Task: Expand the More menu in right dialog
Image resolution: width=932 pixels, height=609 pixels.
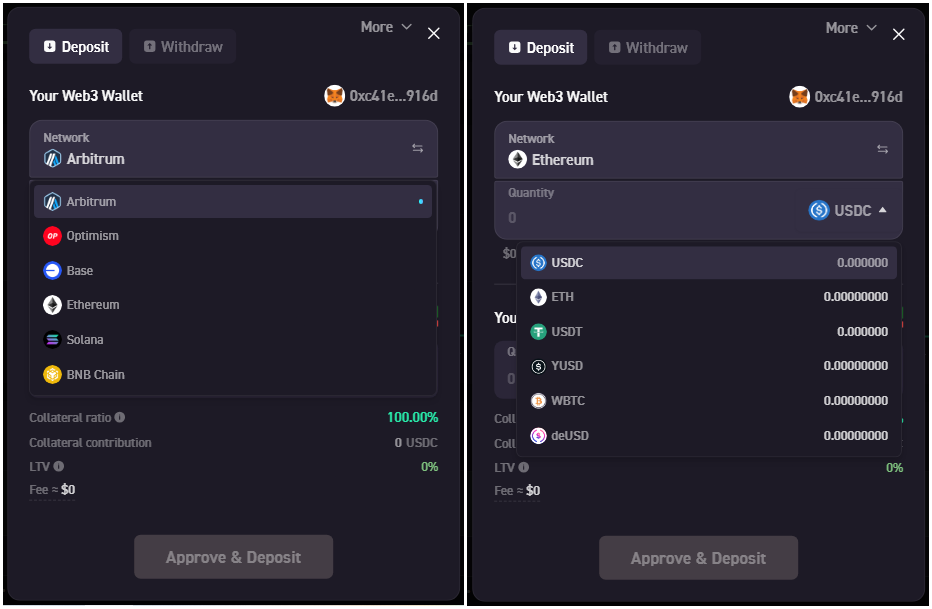Action: pyautogui.click(x=850, y=28)
